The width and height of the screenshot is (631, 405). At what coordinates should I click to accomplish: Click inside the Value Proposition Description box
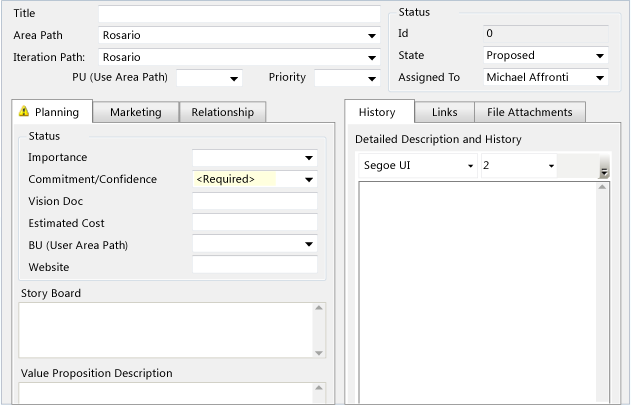(166, 393)
